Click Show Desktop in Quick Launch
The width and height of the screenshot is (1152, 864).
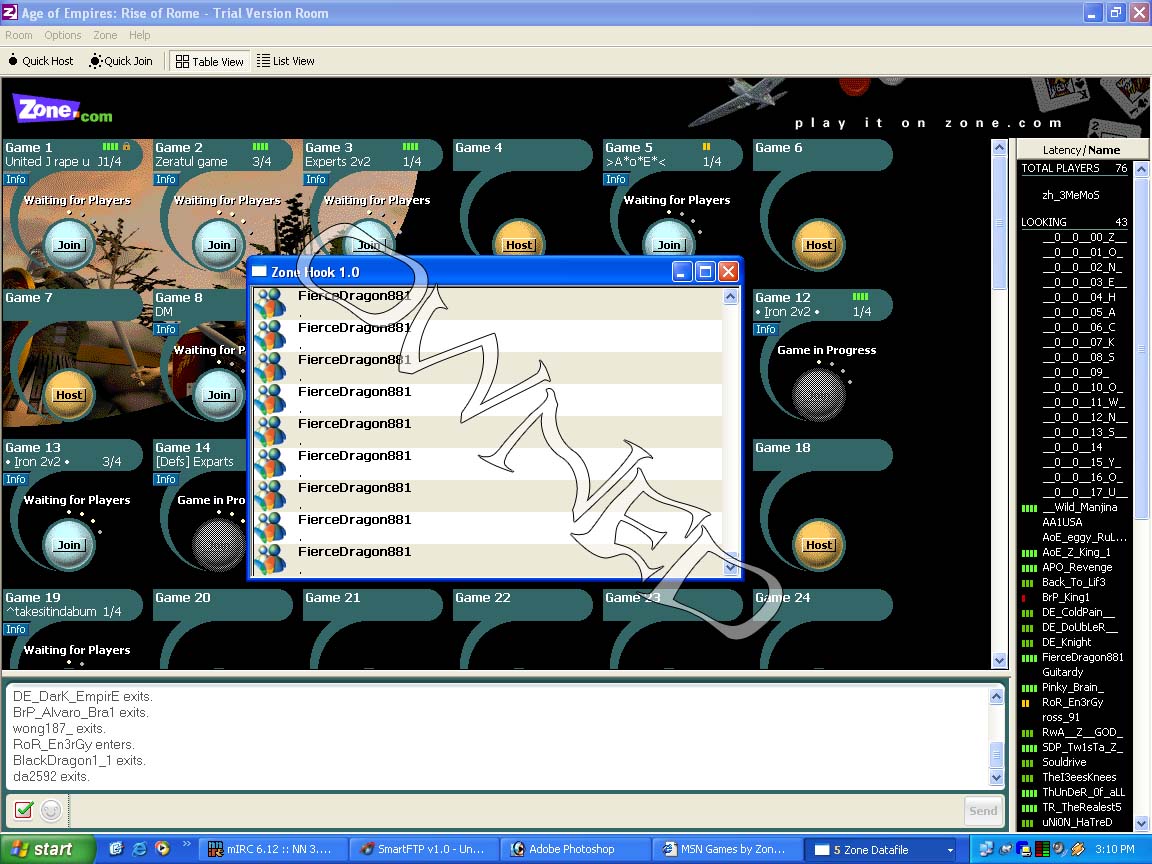coord(116,849)
